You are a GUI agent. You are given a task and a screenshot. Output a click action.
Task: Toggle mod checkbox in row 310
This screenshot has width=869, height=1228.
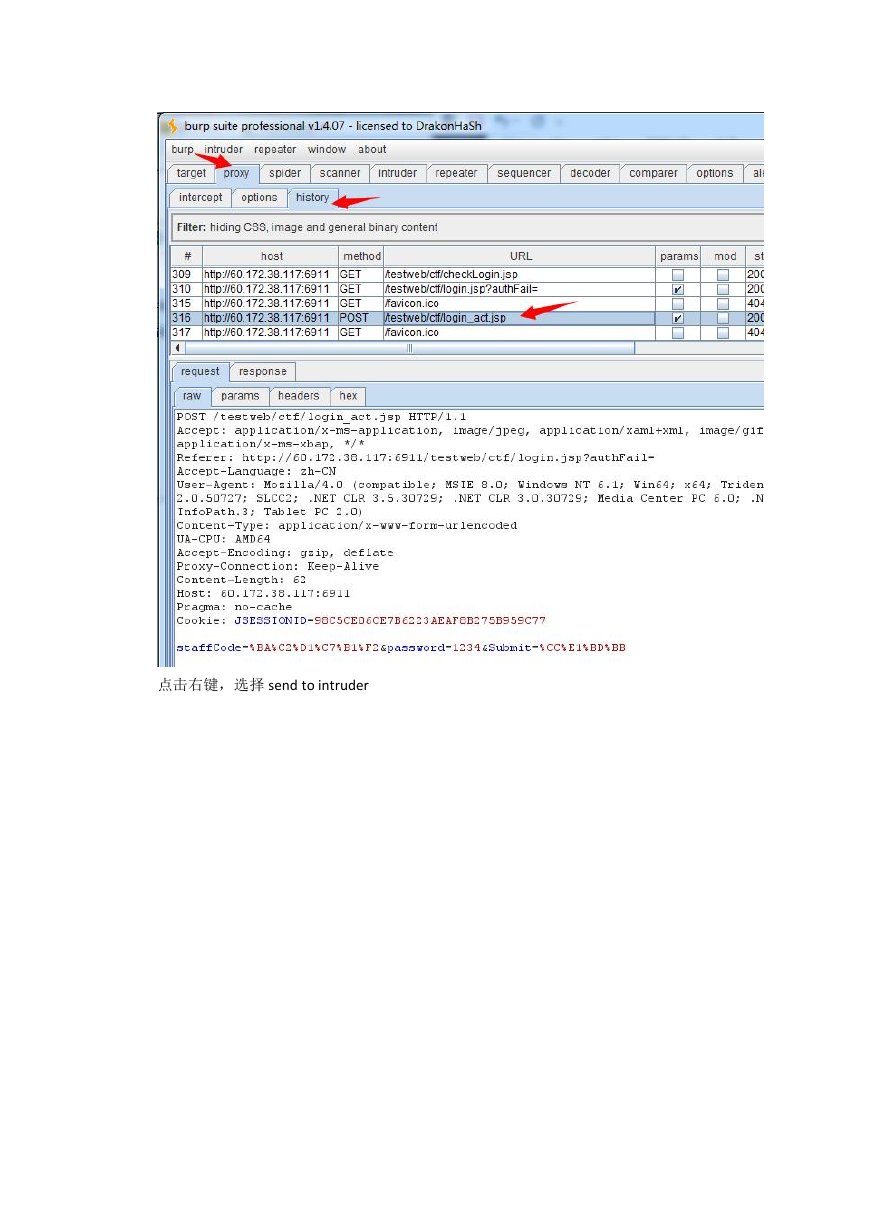coord(722,289)
